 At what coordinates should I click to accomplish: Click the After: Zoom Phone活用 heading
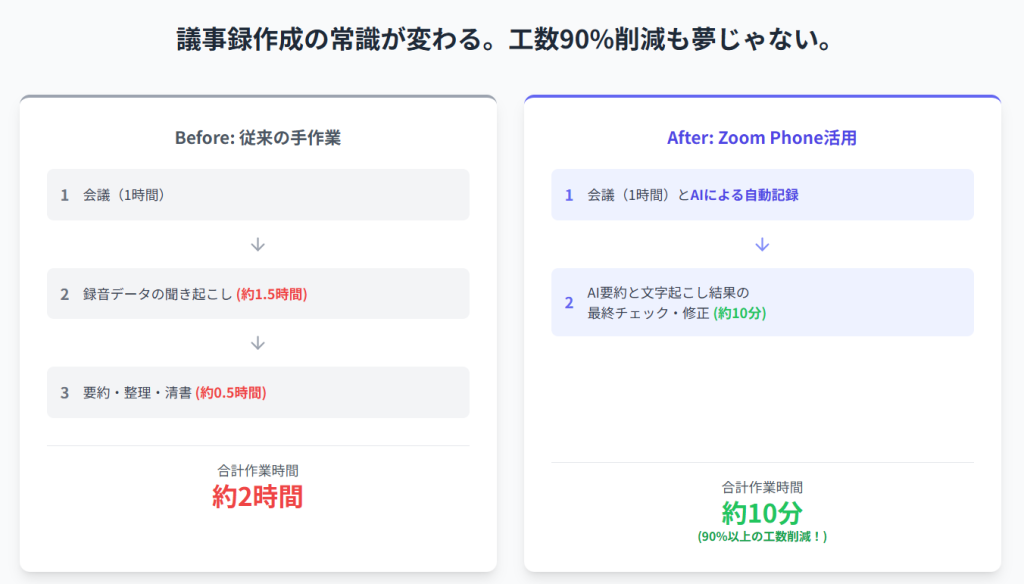click(x=761, y=138)
